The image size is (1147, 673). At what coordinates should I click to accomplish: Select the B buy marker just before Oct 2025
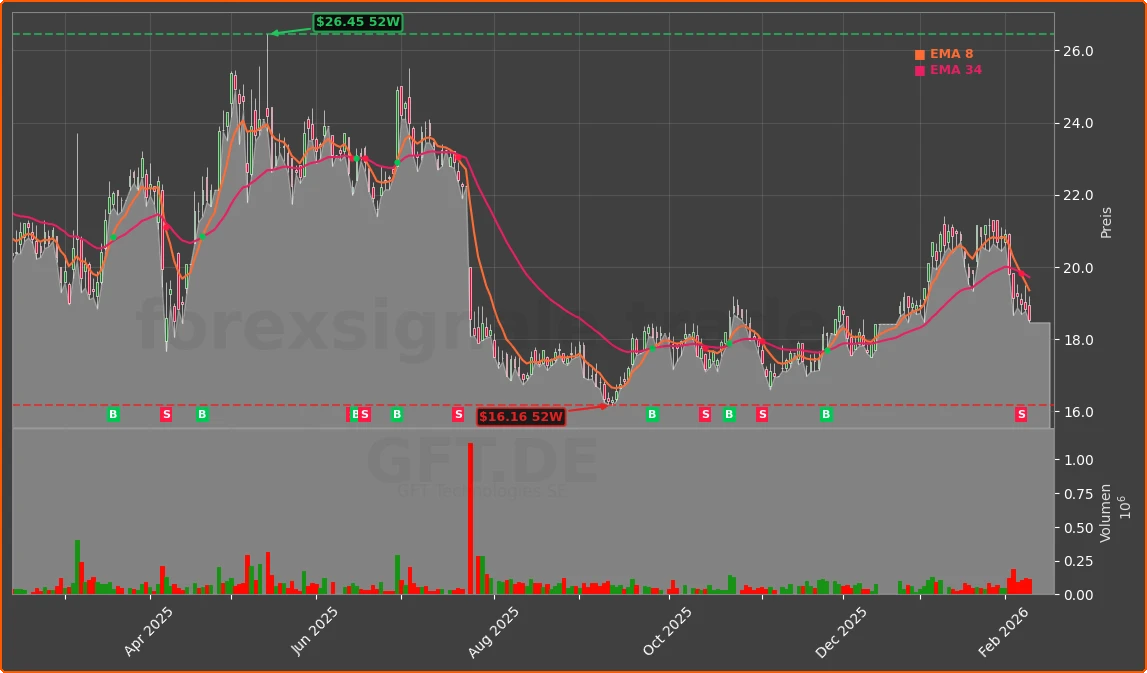point(652,414)
